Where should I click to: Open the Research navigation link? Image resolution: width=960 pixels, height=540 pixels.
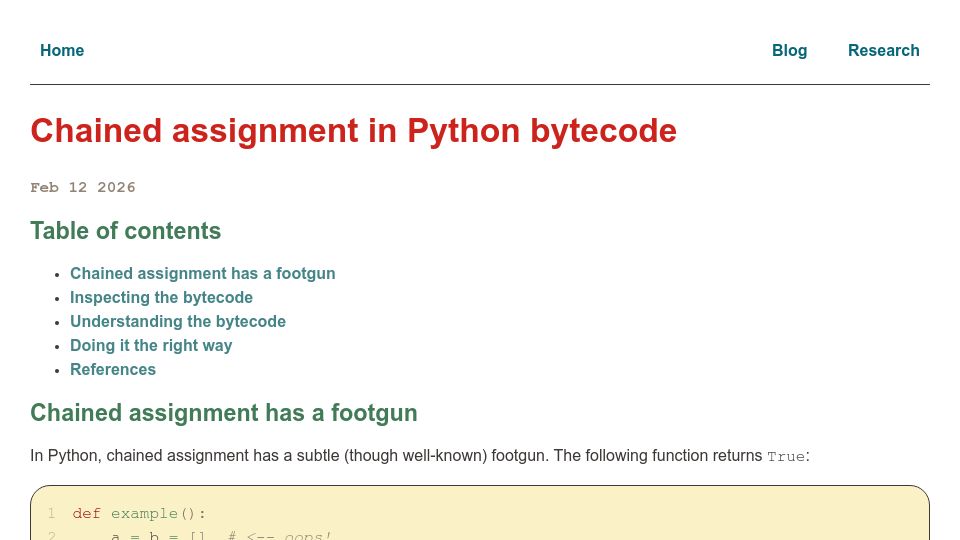[883, 50]
